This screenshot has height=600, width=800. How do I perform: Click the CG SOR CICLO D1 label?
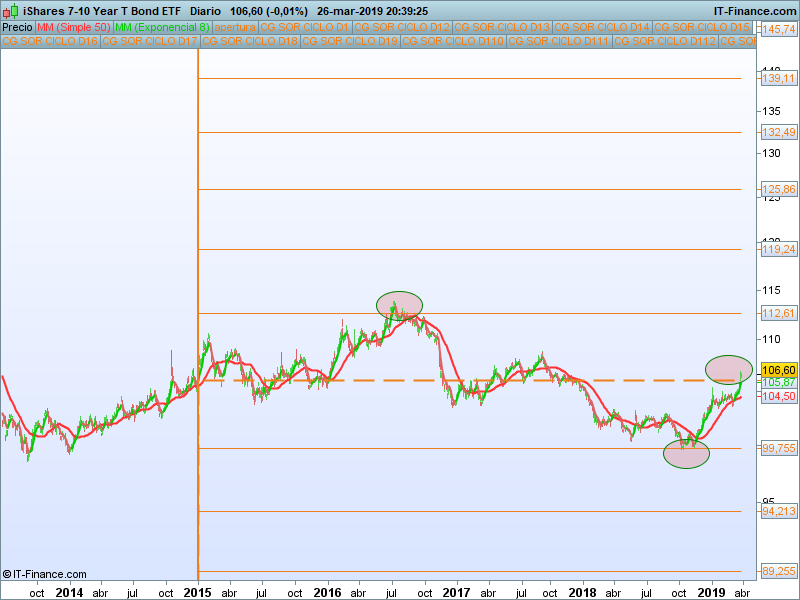[305, 27]
